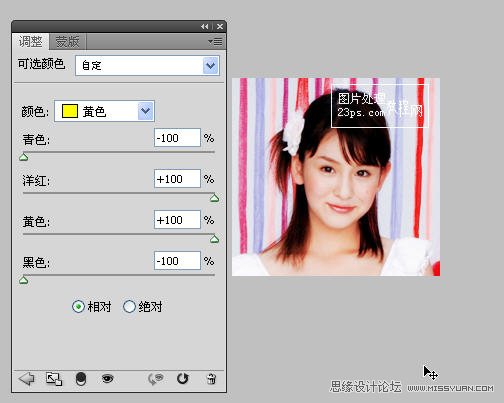Viewport: 504px width, 403px height.
Task: Reset adjustment to defaults icon
Action: click(183, 379)
